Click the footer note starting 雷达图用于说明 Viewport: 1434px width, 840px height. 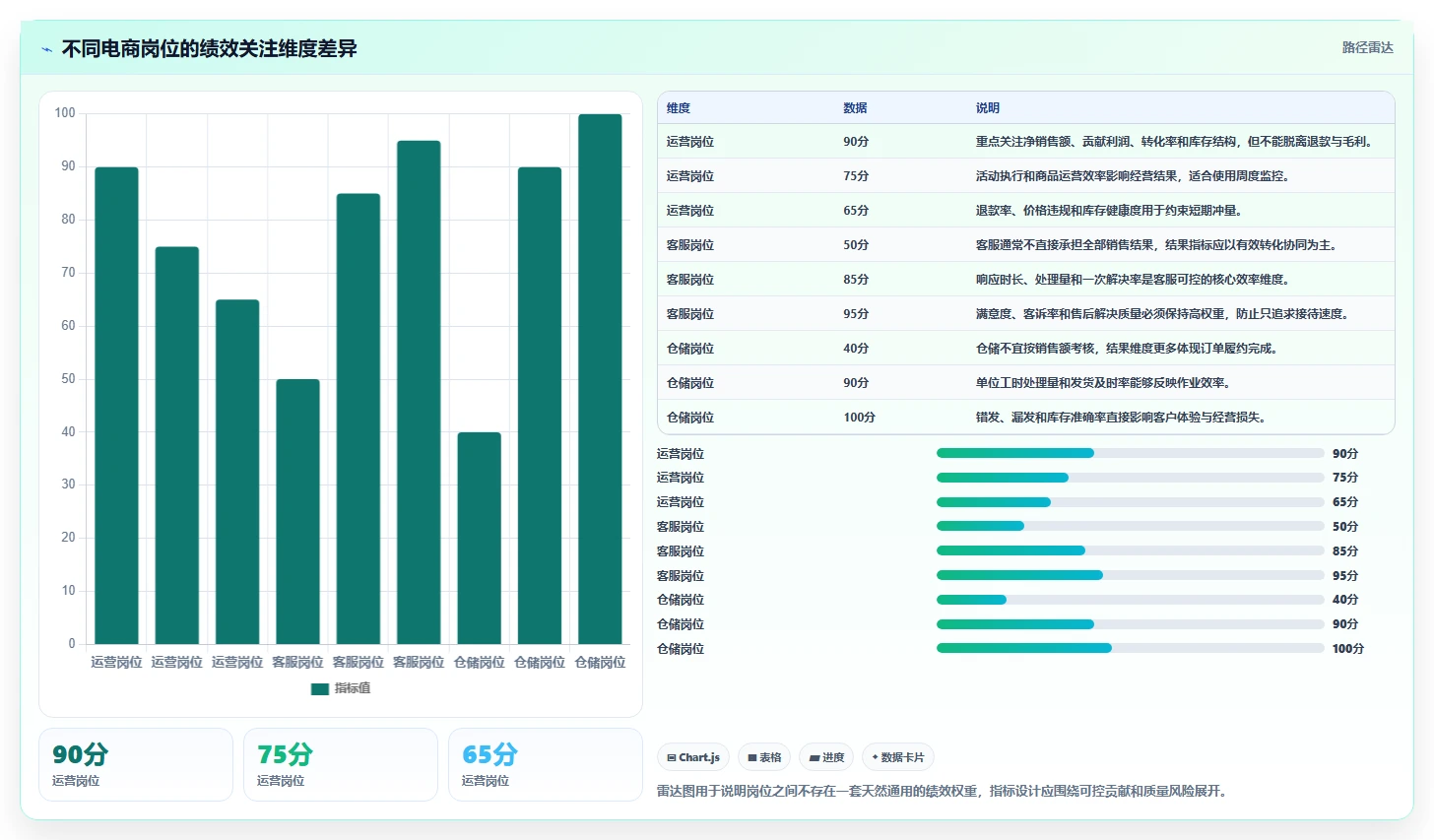[x=943, y=792]
